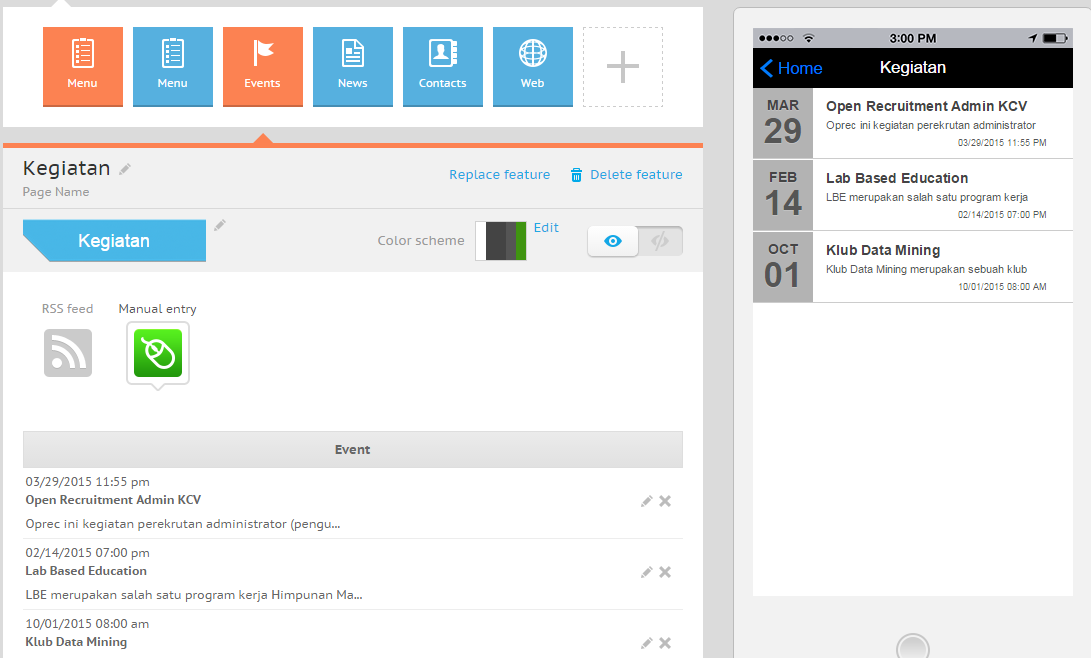This screenshot has height=658, width=1091.
Task: Open the Events feature tile
Action: (262, 67)
